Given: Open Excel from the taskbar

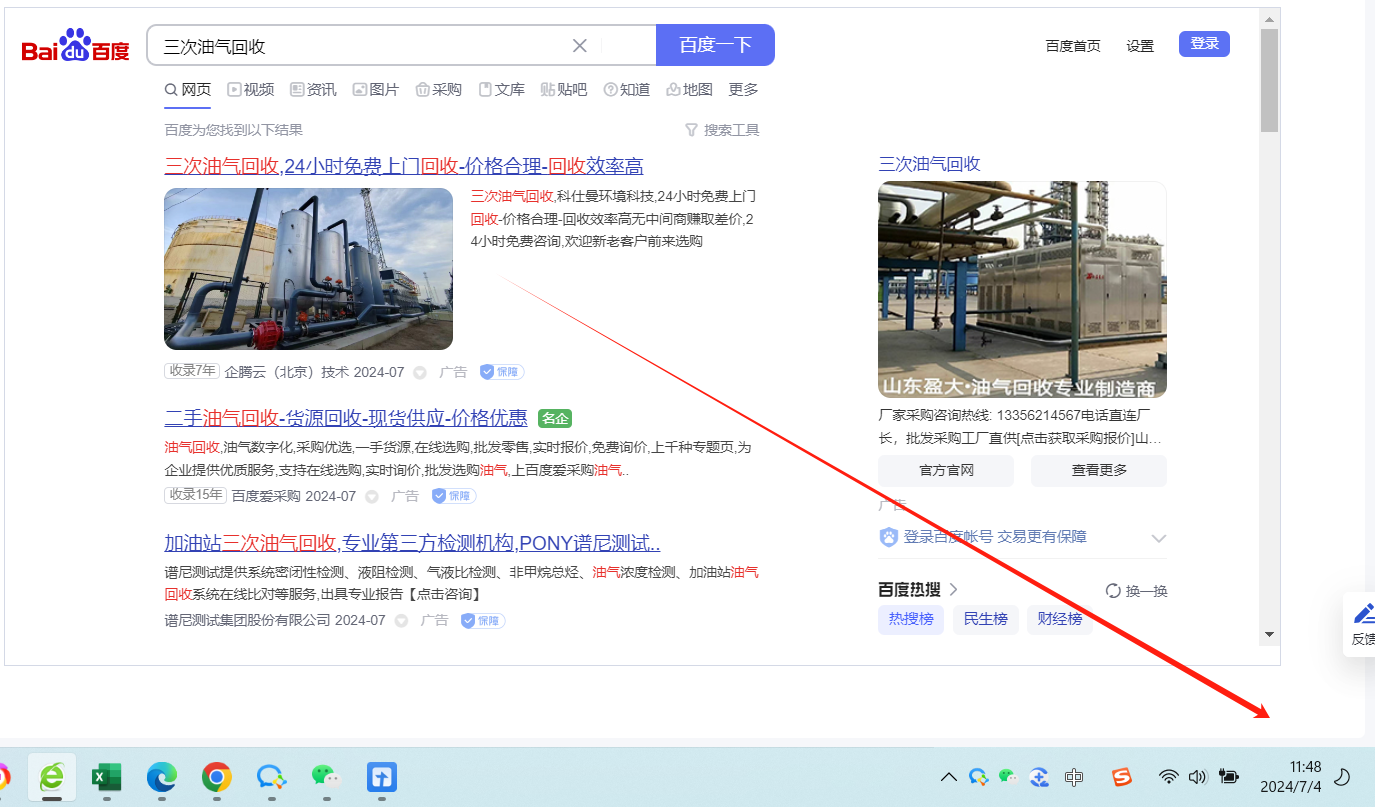Looking at the screenshot, I should (106, 777).
